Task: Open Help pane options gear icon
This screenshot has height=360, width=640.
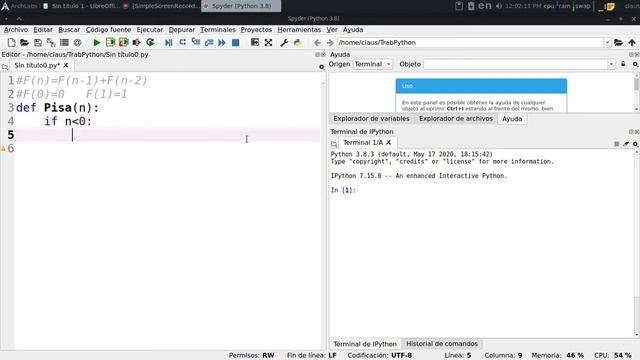Action: point(635,64)
